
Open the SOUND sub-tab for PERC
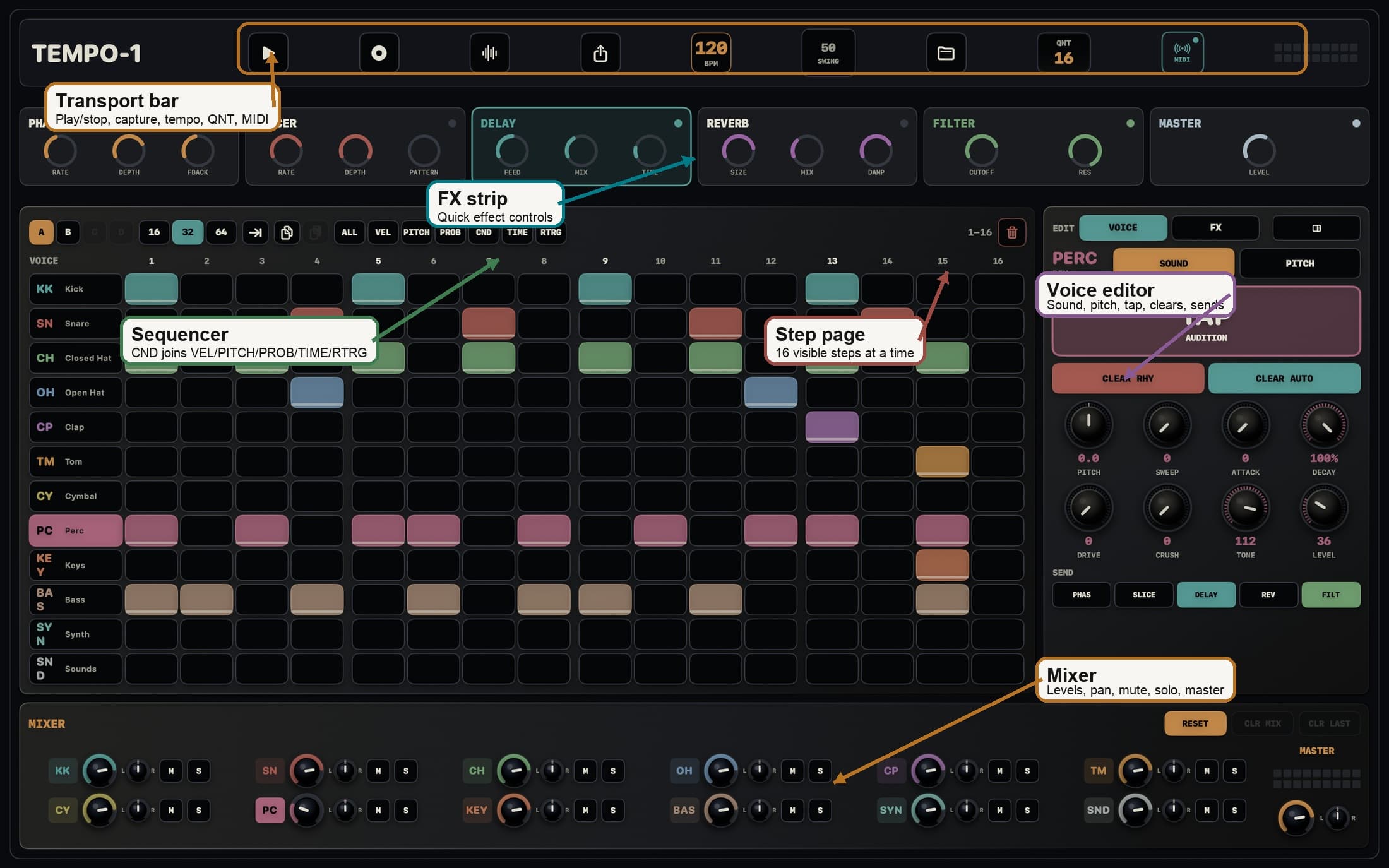click(x=1173, y=263)
